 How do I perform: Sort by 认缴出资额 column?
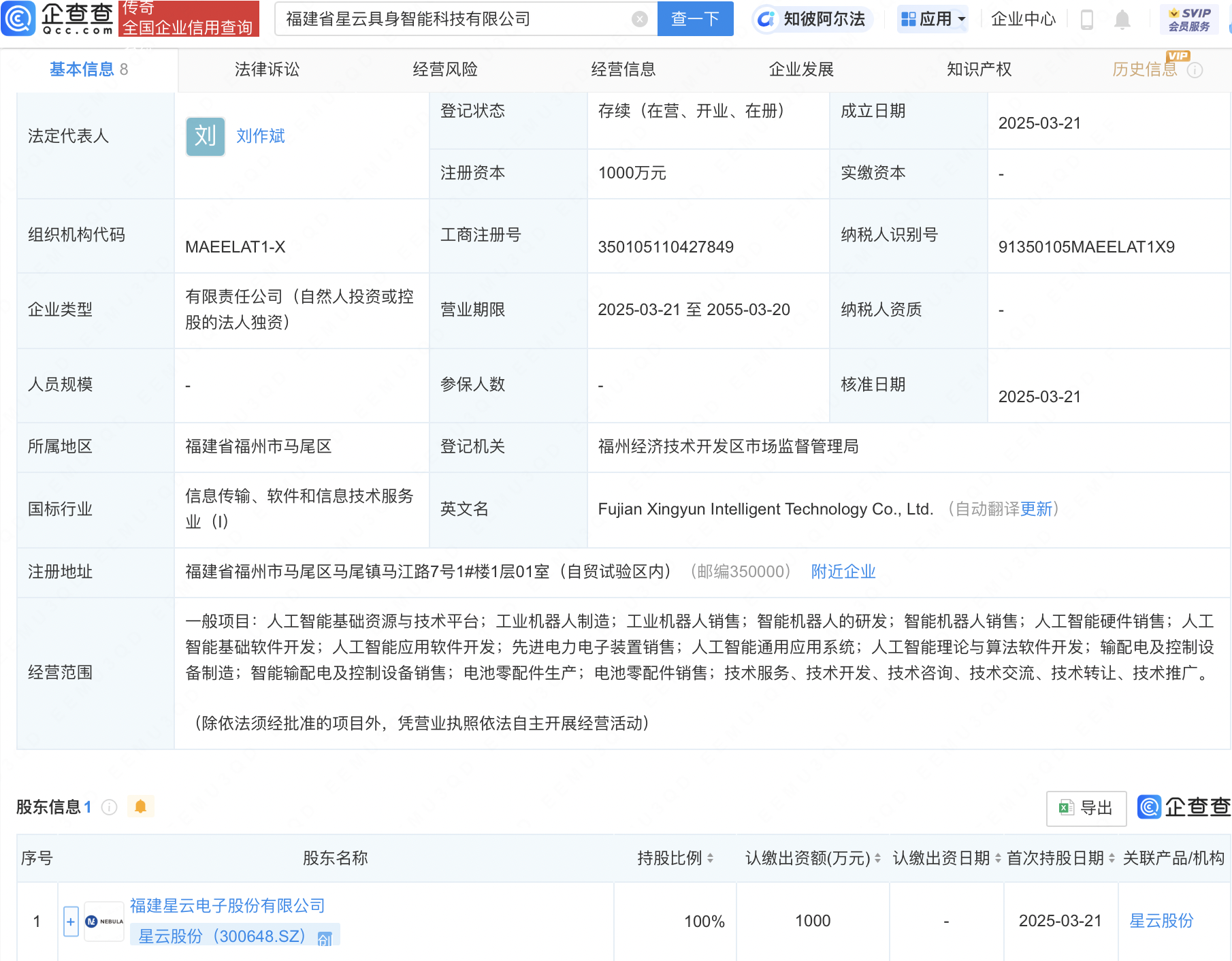tap(877, 858)
